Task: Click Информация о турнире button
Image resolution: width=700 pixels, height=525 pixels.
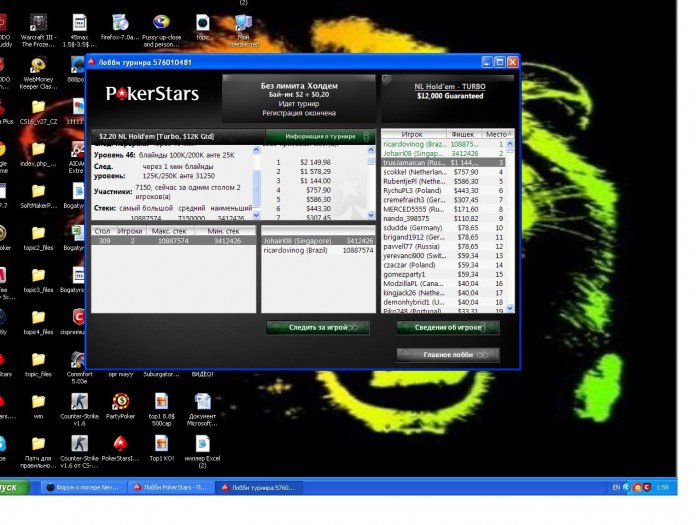Action: pos(321,136)
